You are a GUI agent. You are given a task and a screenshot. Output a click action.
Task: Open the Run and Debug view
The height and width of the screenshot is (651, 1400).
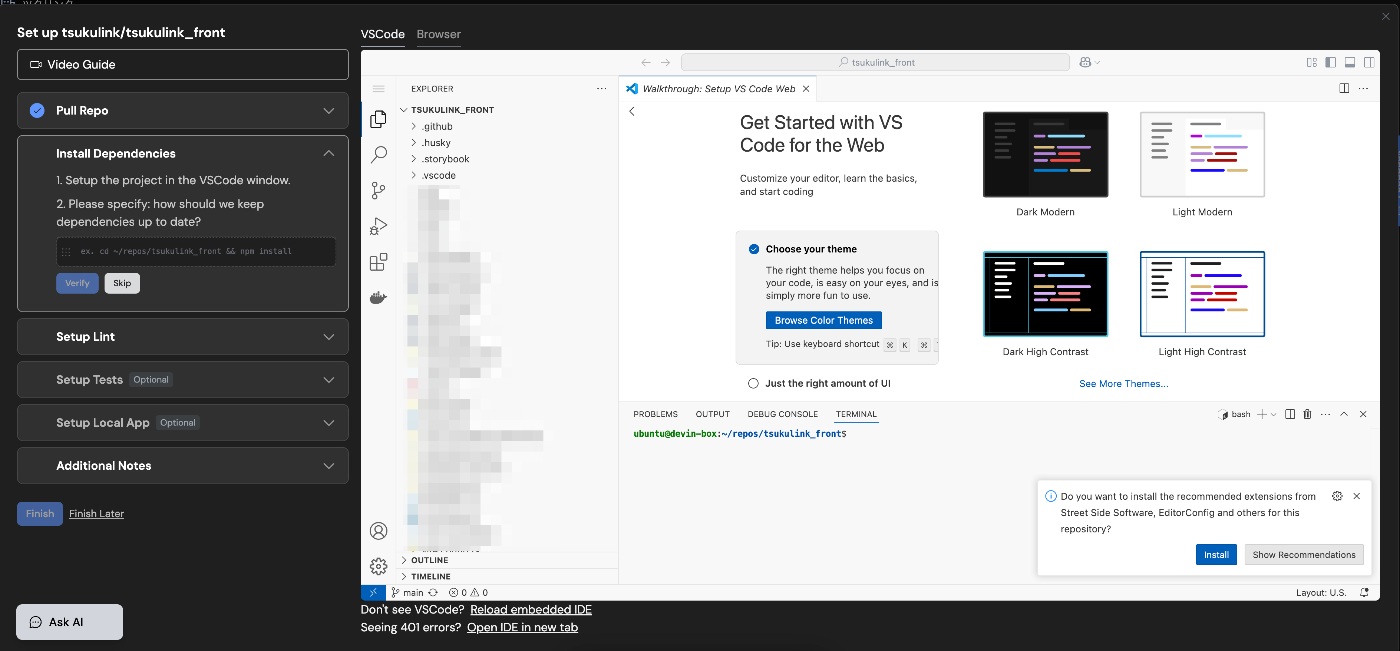378,226
